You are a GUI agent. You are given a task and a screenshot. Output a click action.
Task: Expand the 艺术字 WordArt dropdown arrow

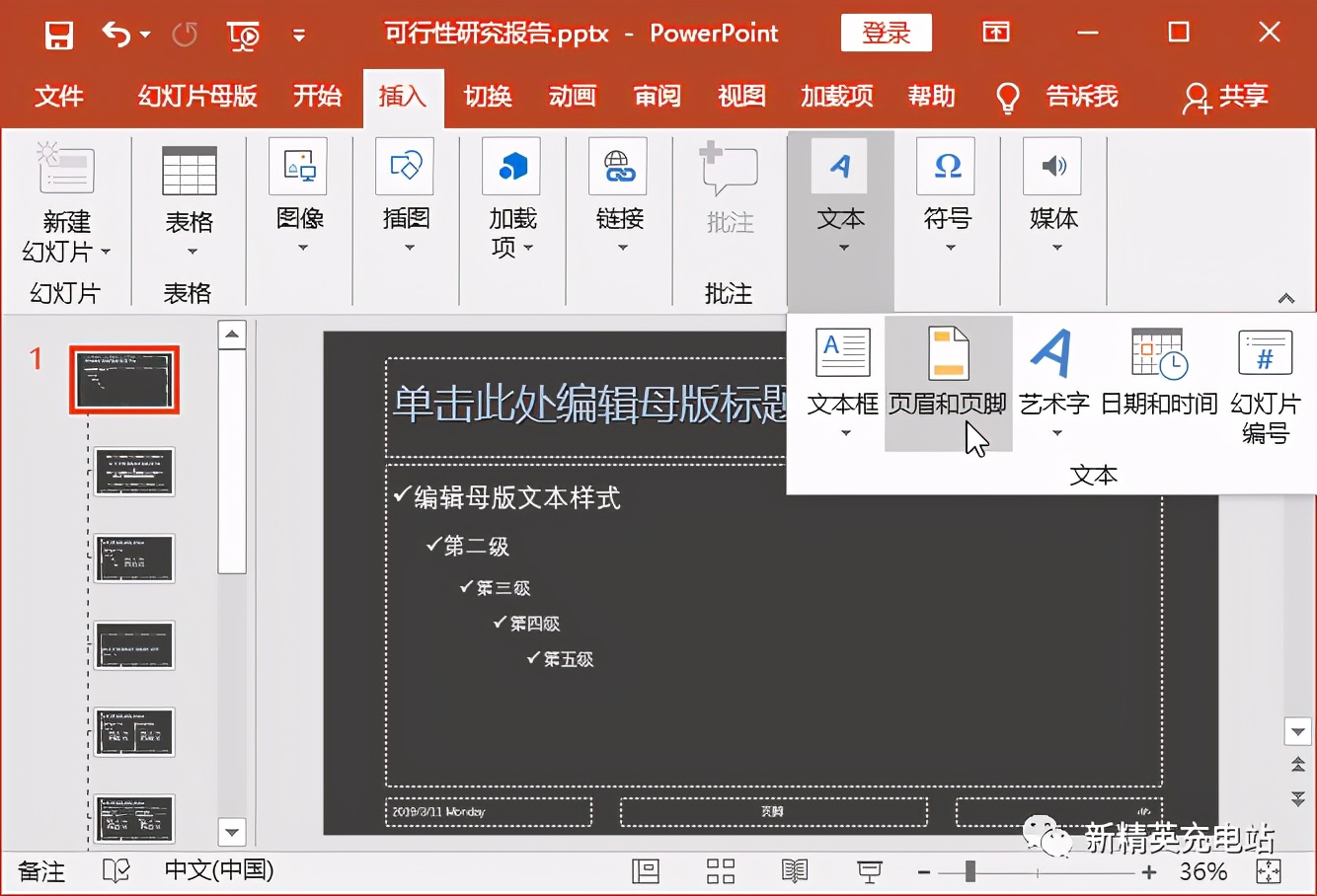pos(1054,434)
